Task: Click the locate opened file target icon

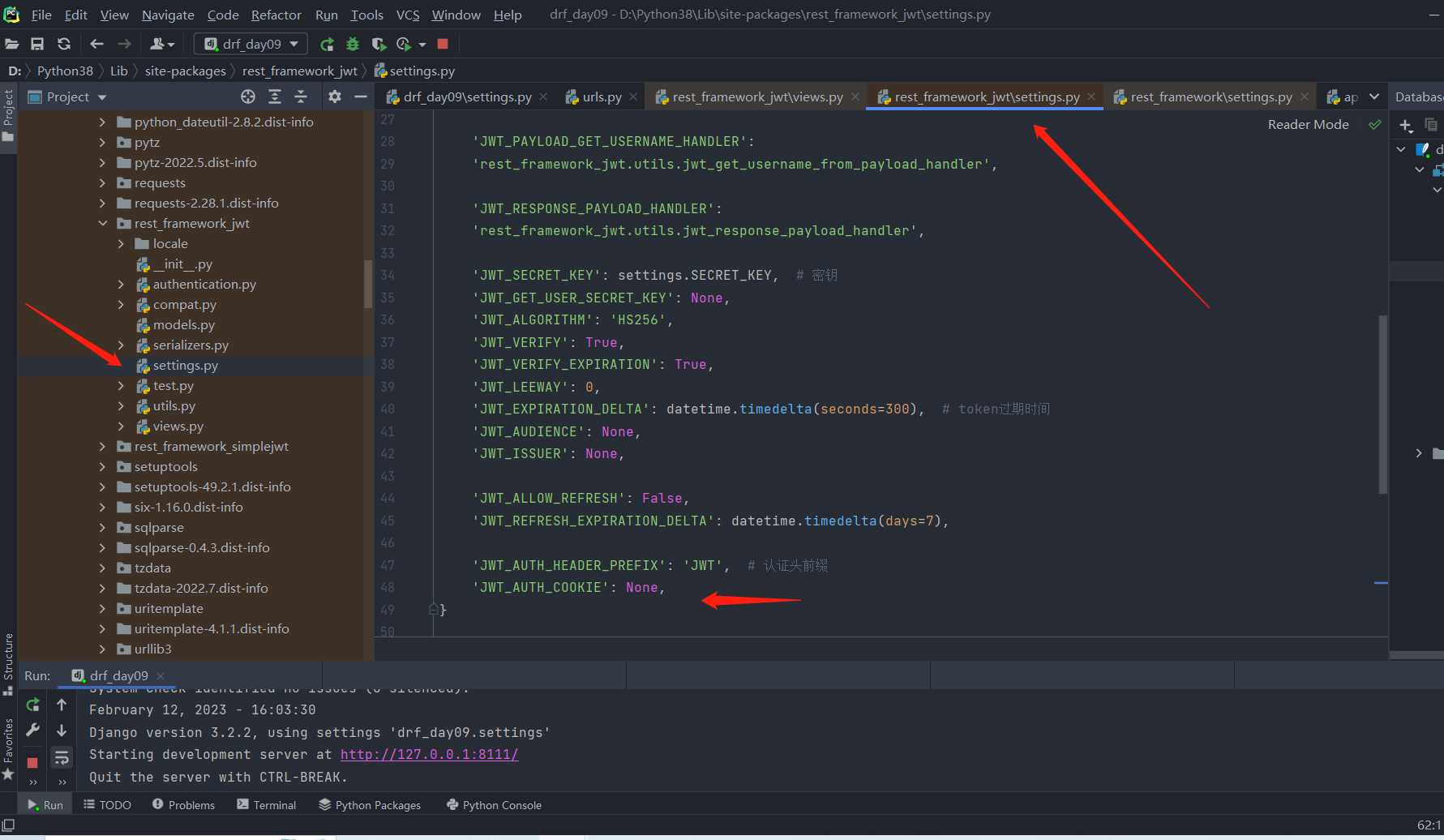Action: 248,96
